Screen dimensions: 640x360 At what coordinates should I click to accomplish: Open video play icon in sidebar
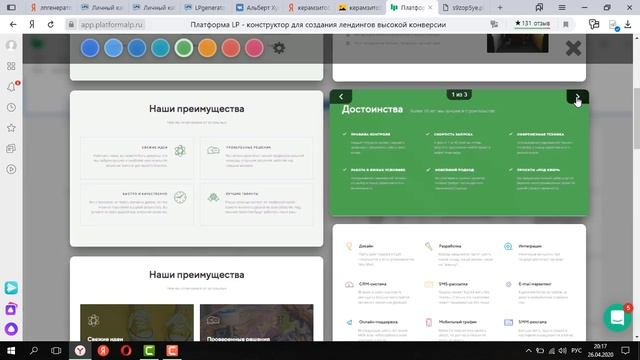click(x=11, y=169)
